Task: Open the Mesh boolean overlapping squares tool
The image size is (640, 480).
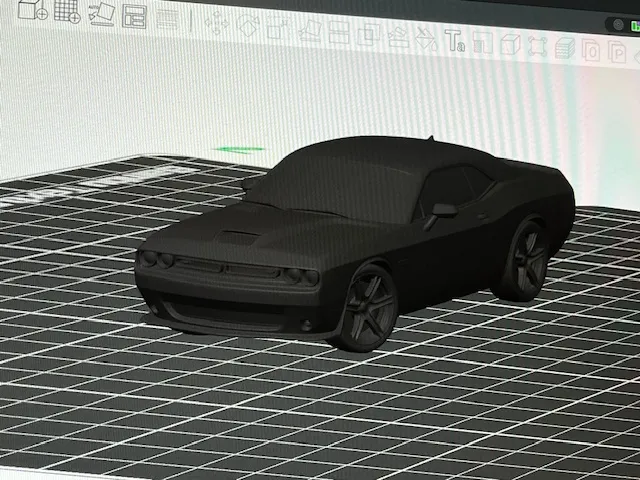Action: [369, 35]
